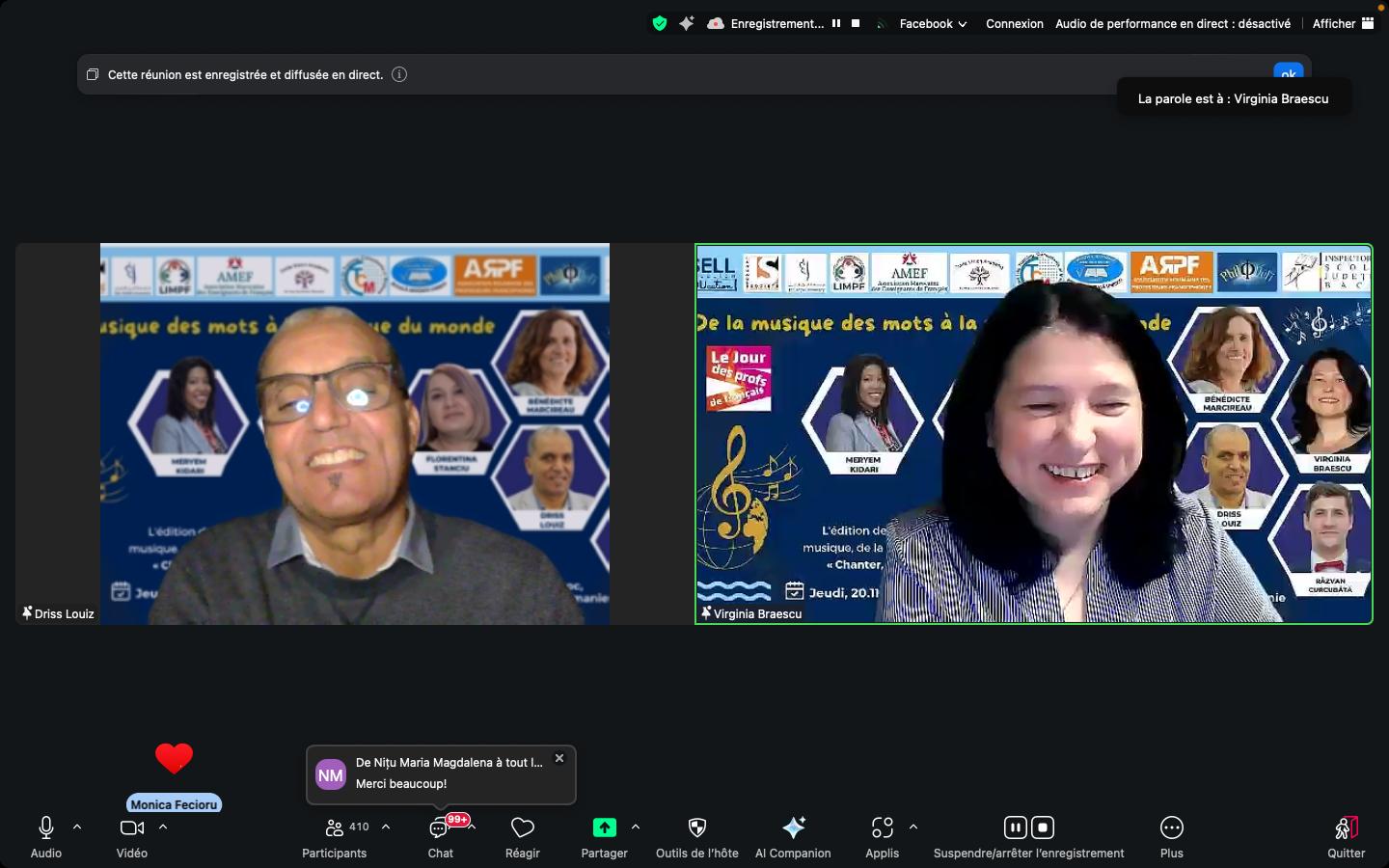Stop recording using top bar stop button
The height and width of the screenshot is (868, 1389).
pos(856,23)
